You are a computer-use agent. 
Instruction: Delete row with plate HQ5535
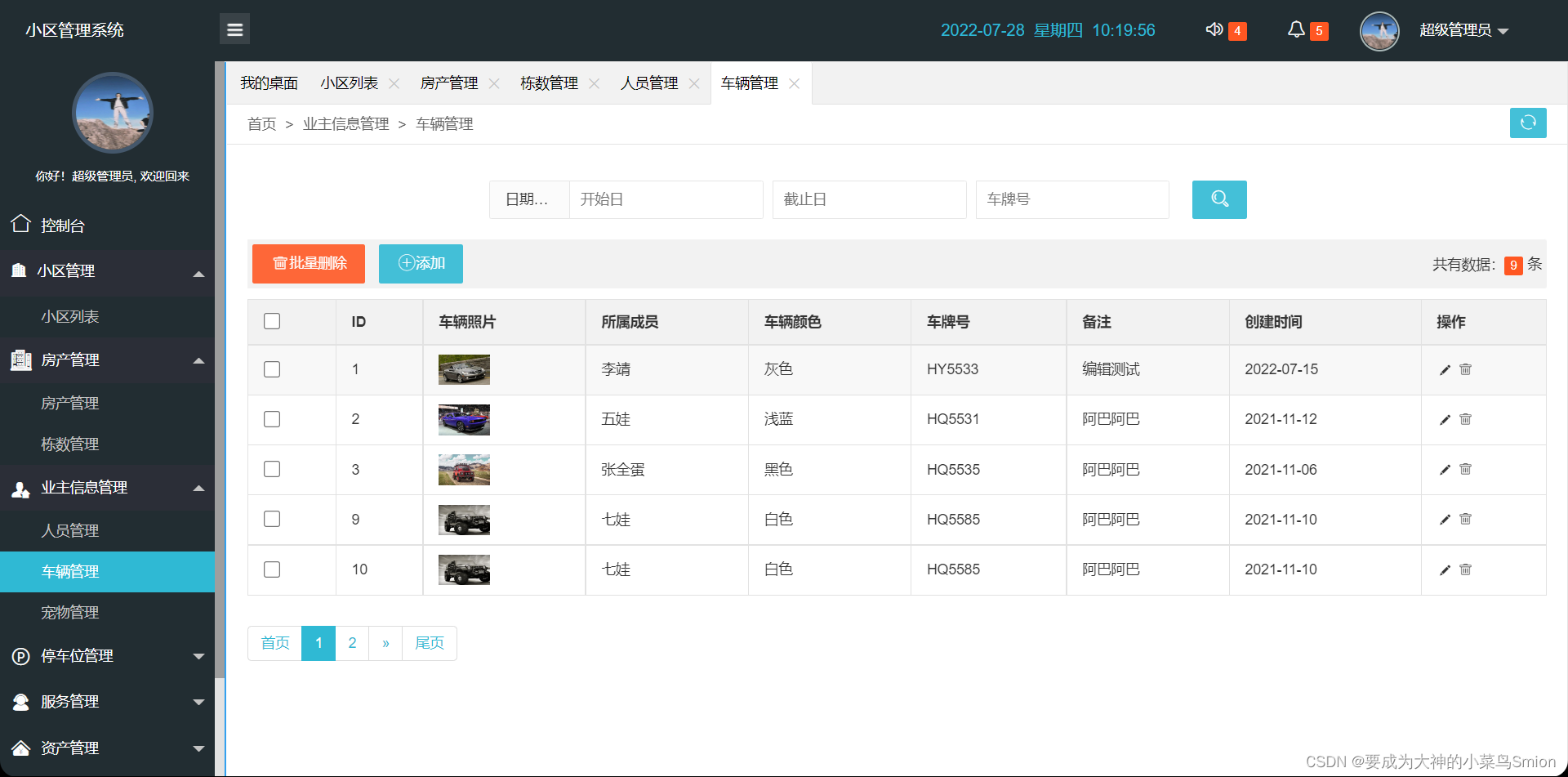click(x=1466, y=469)
